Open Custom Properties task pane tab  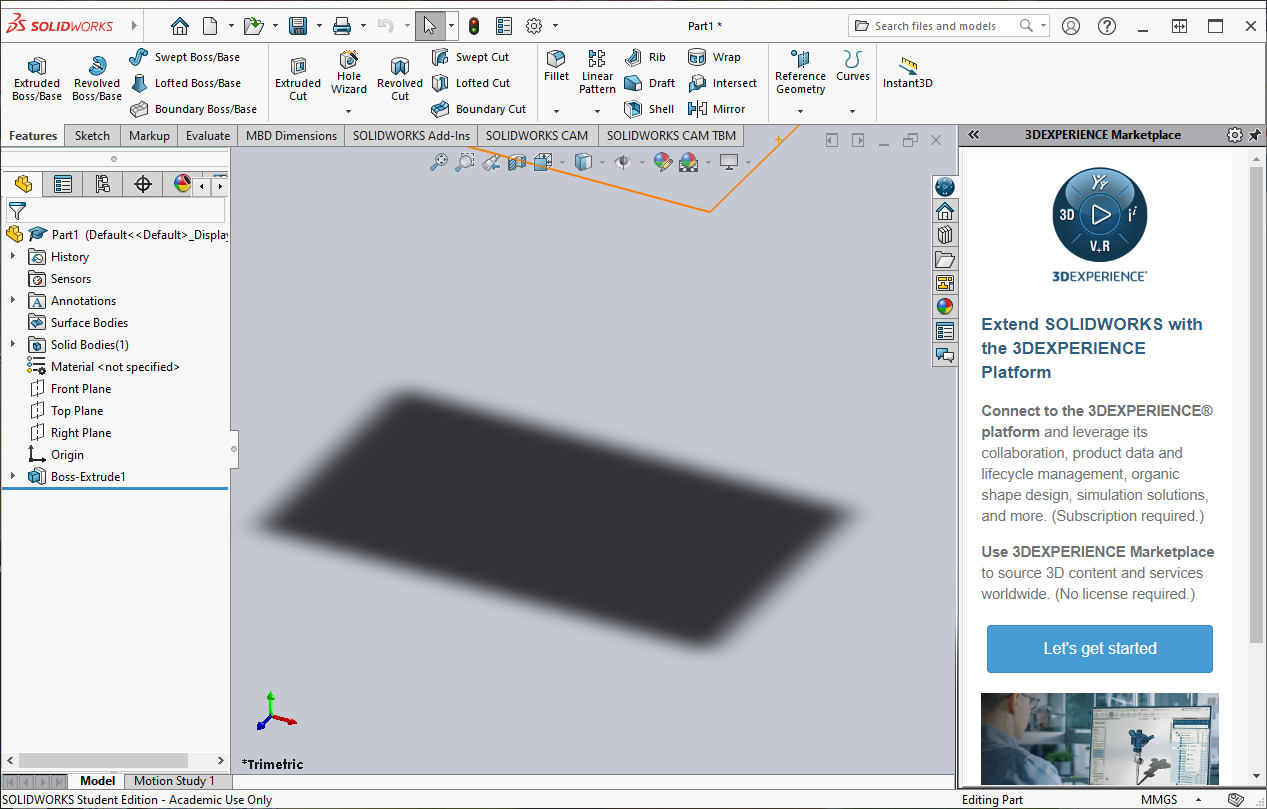[945, 331]
